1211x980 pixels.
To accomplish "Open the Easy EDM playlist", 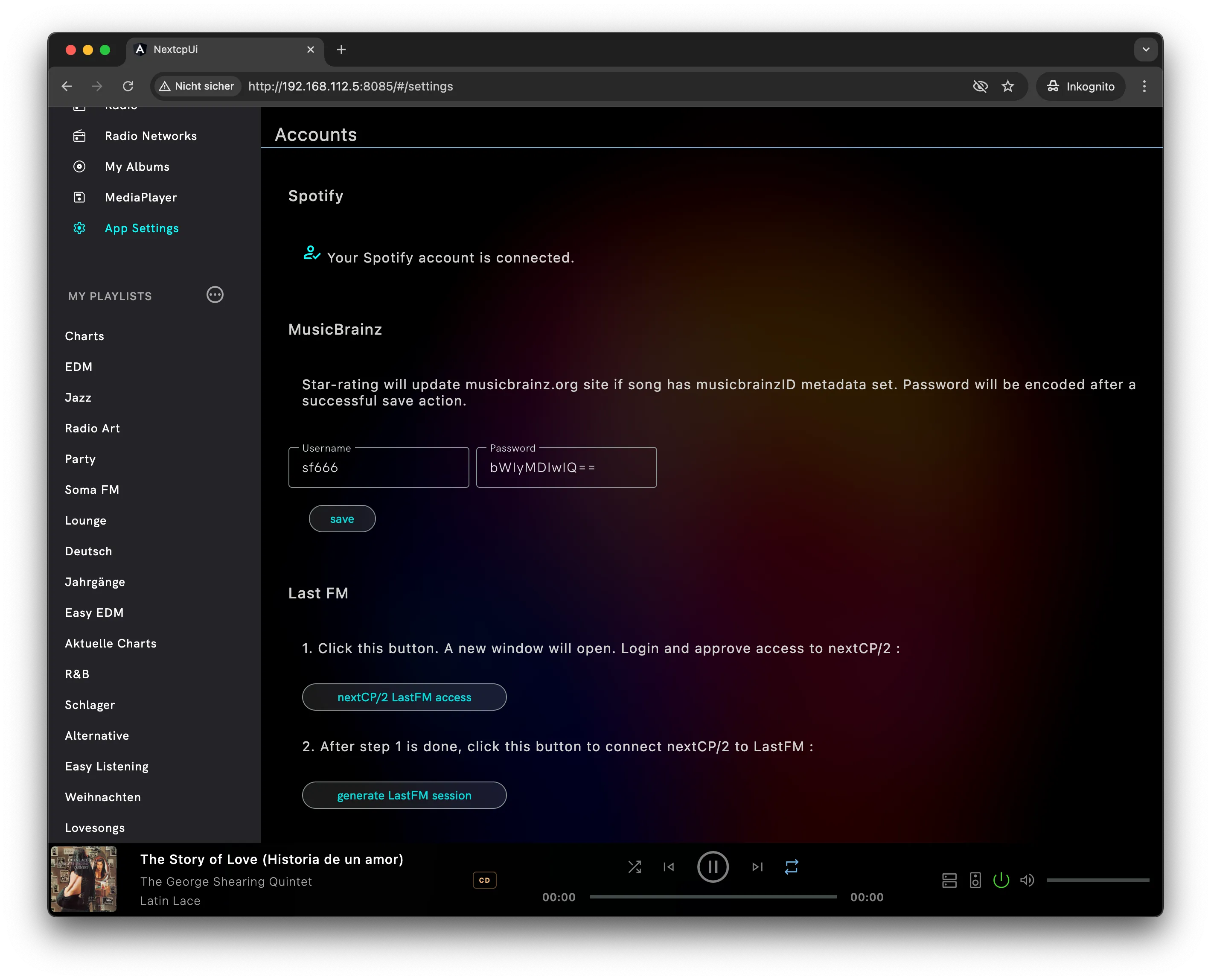I will pyautogui.click(x=94, y=613).
